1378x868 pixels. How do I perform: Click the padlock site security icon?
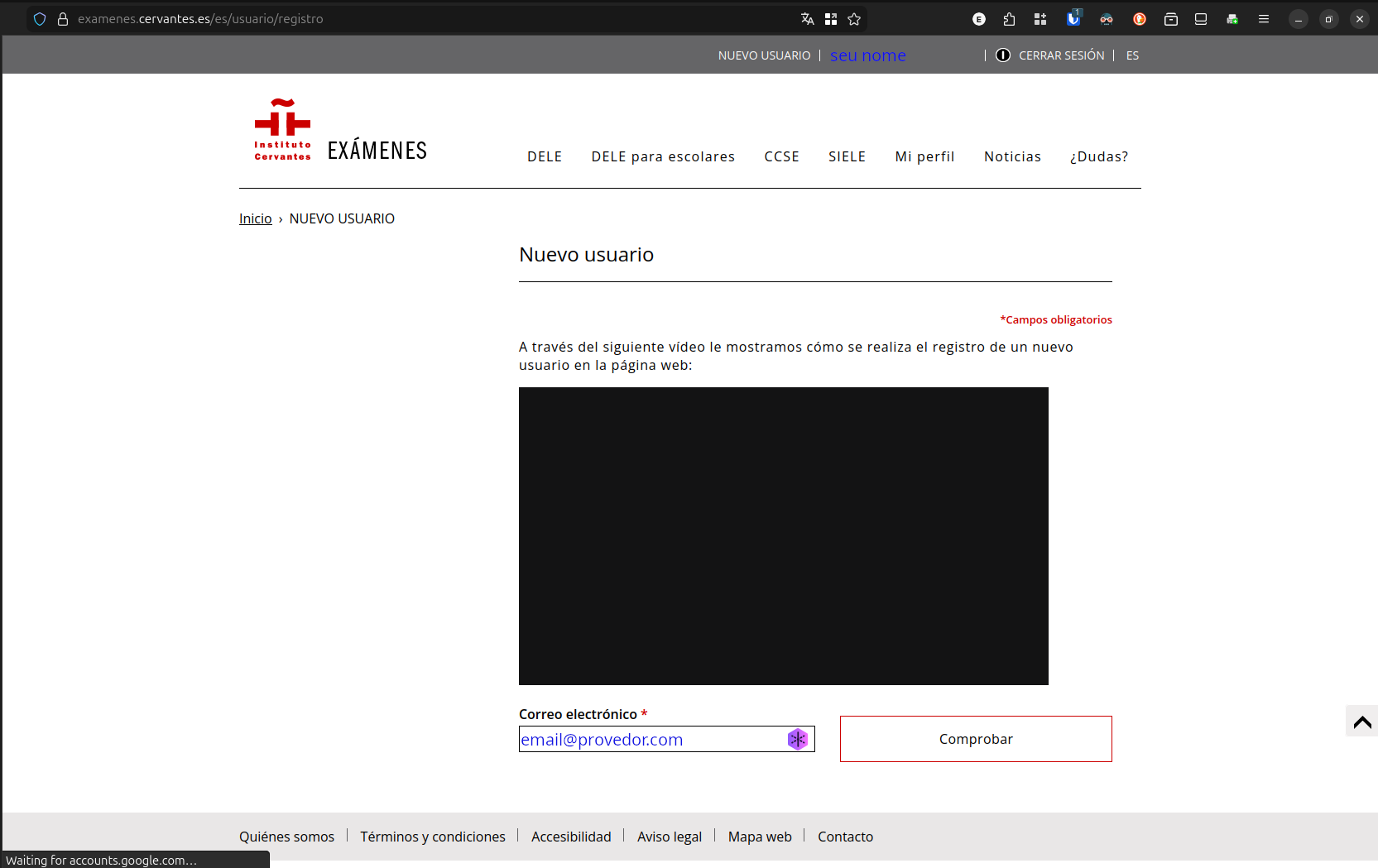tap(63, 19)
